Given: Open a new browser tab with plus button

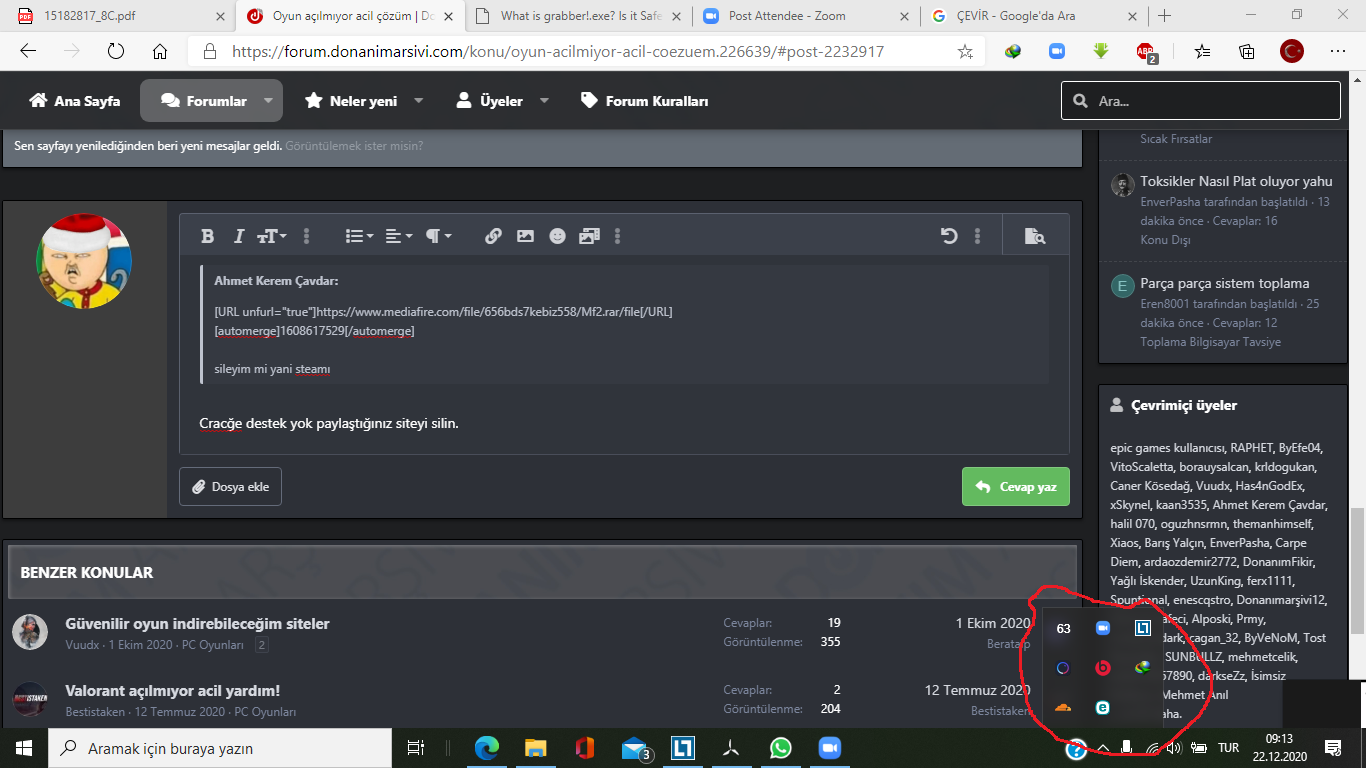Looking at the screenshot, I should 1164,16.
